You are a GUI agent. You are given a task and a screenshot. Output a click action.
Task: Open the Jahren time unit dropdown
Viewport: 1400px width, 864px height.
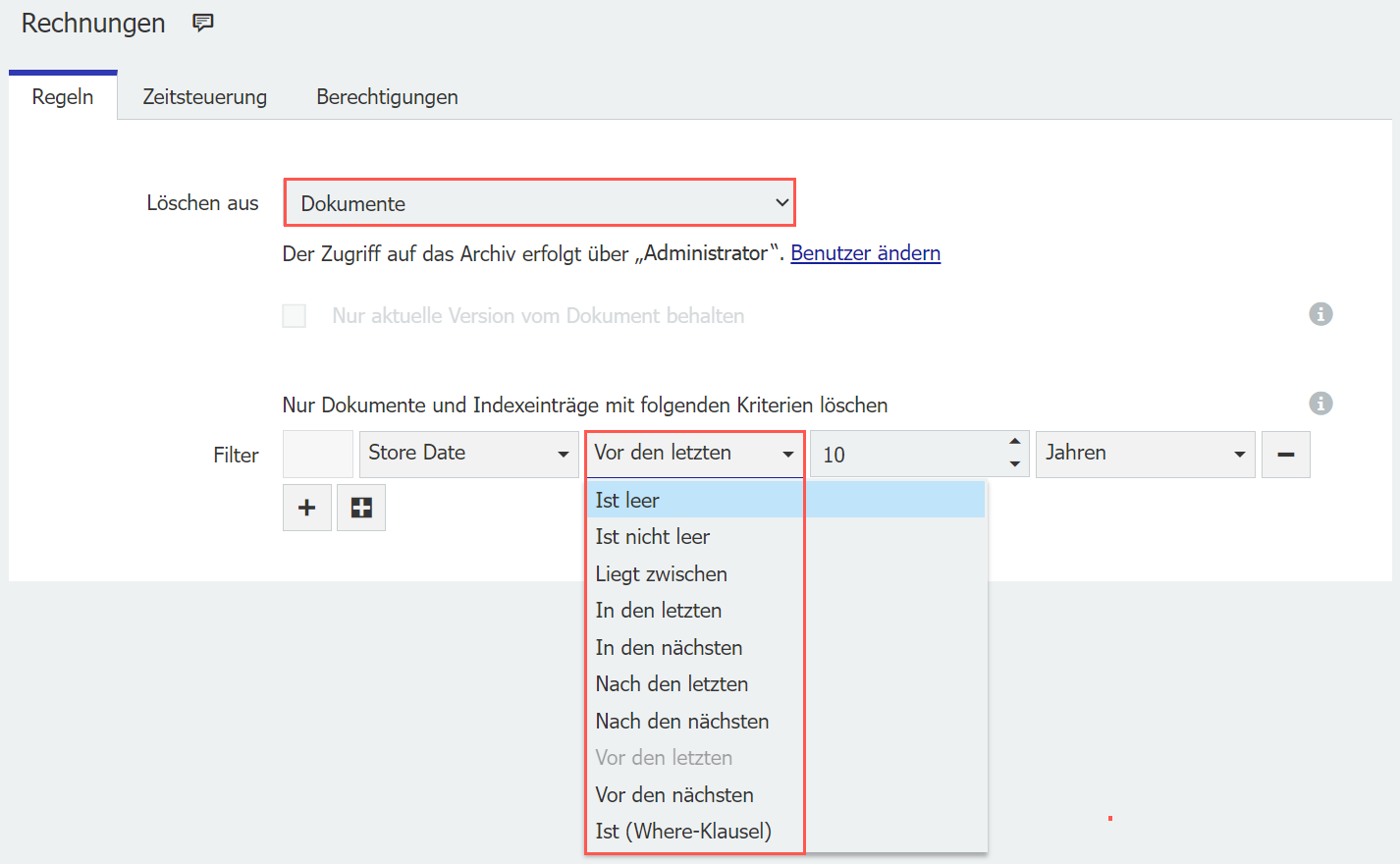pyautogui.click(x=1145, y=454)
